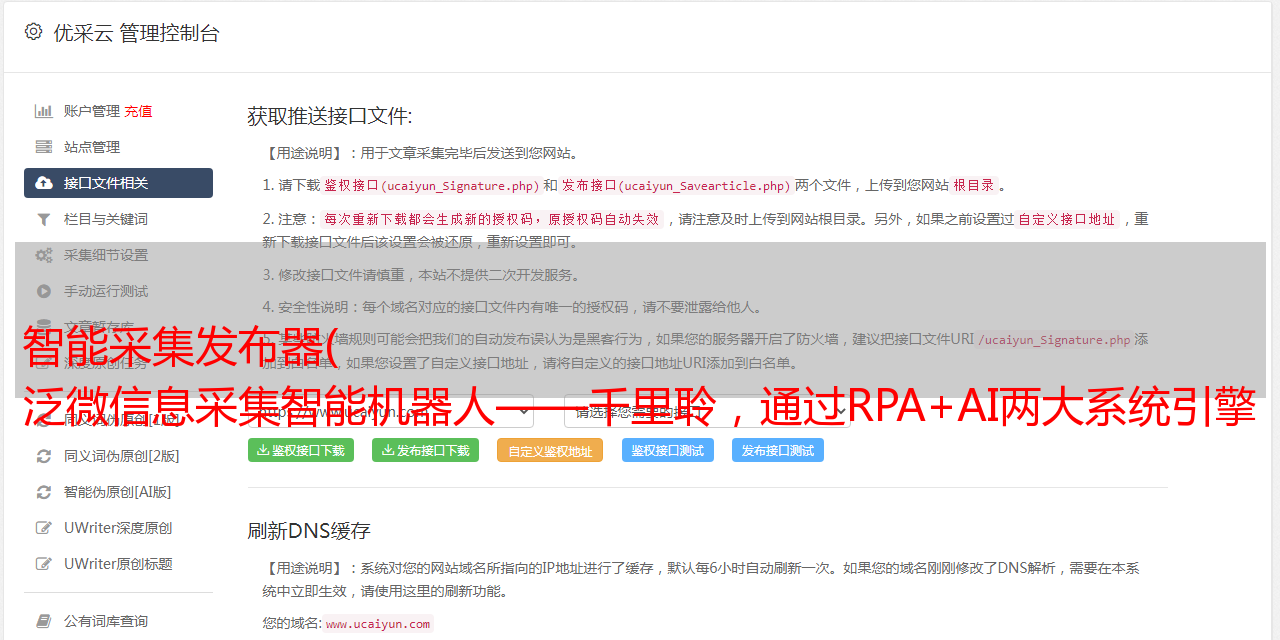This screenshot has height=640, width=1280.
Task: Click the 鉴权接口(ucaiyun_Signature.php) code text
Action: [x=431, y=185]
